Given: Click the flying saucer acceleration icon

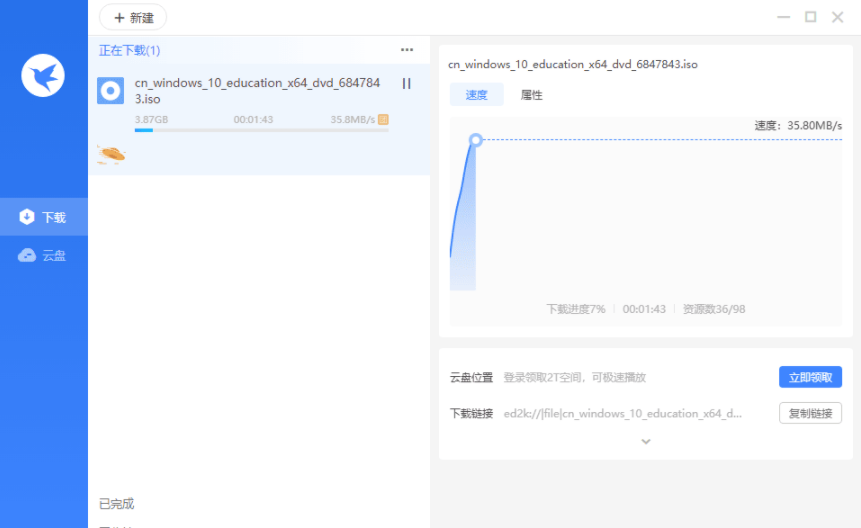Looking at the screenshot, I should (x=111, y=154).
